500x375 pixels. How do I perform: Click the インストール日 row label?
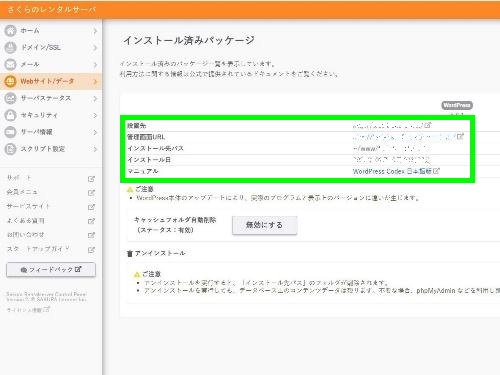[149, 160]
